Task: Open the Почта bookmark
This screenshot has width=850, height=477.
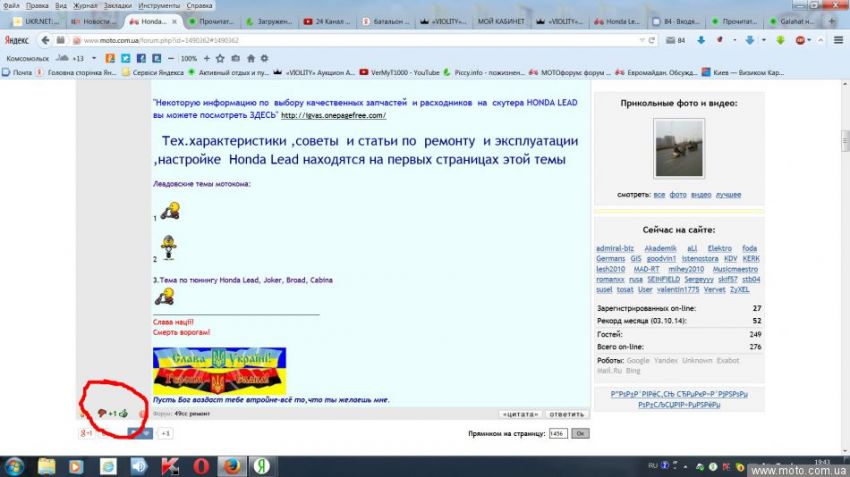Action: (17, 72)
